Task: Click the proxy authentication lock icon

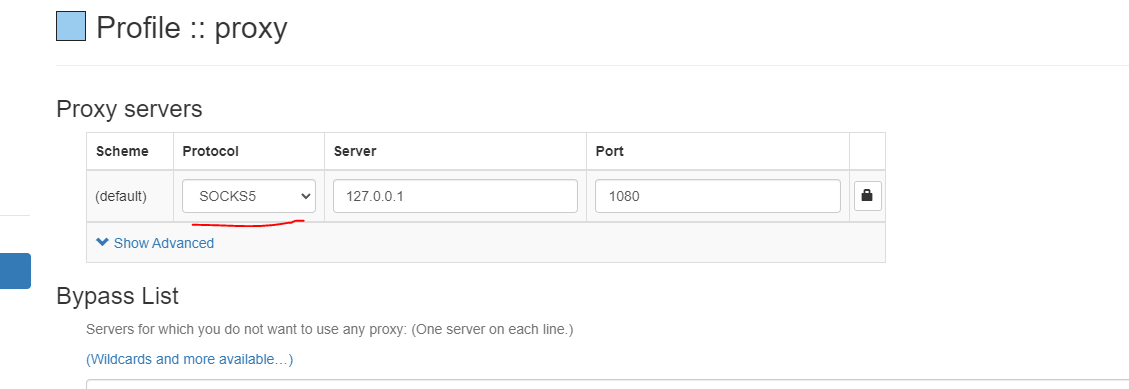Action: click(x=868, y=195)
